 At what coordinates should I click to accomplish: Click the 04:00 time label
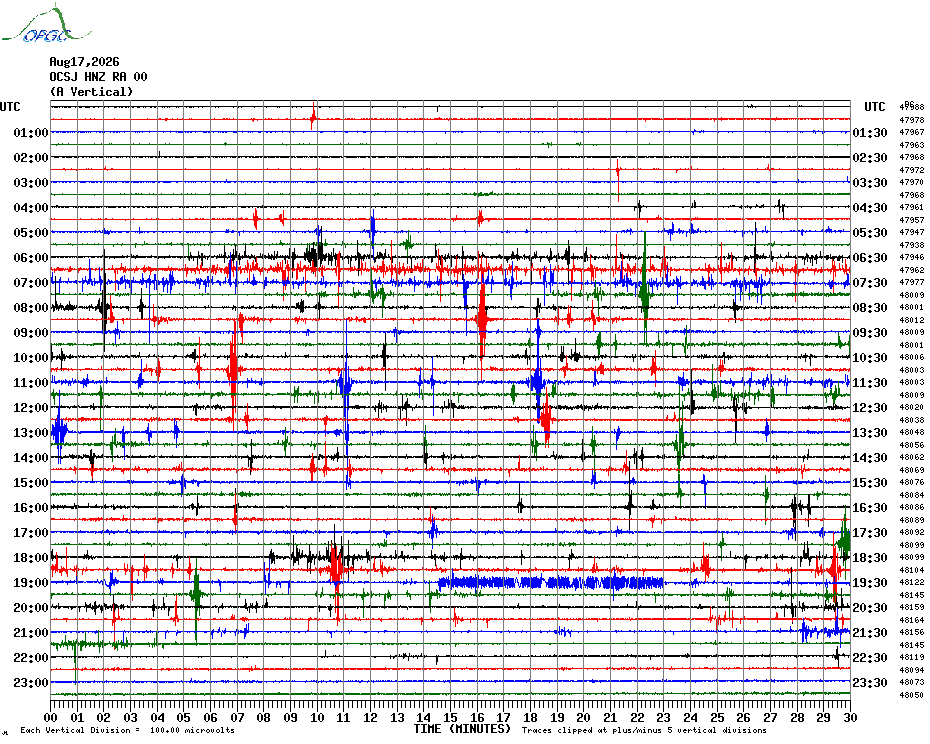point(31,208)
